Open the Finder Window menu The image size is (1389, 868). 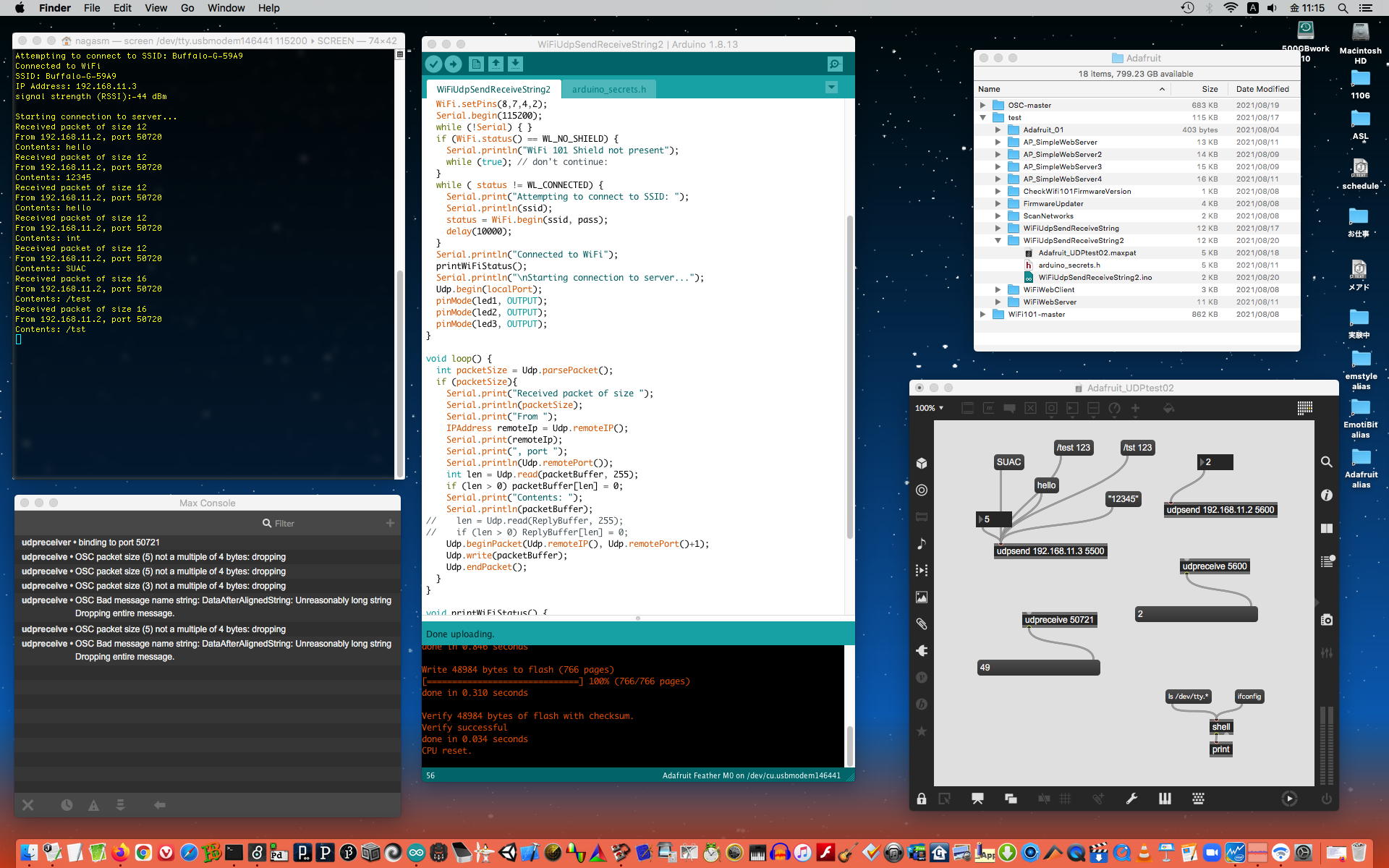click(226, 8)
